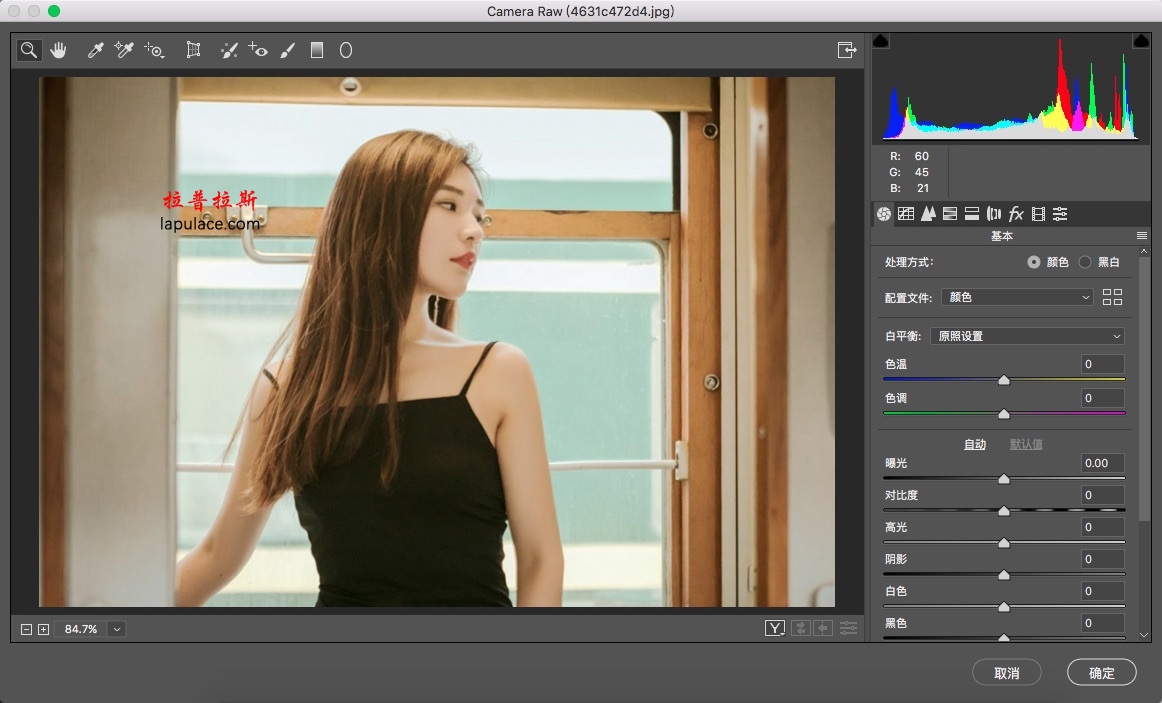Select the 黑白 processing radio button

point(1085,262)
